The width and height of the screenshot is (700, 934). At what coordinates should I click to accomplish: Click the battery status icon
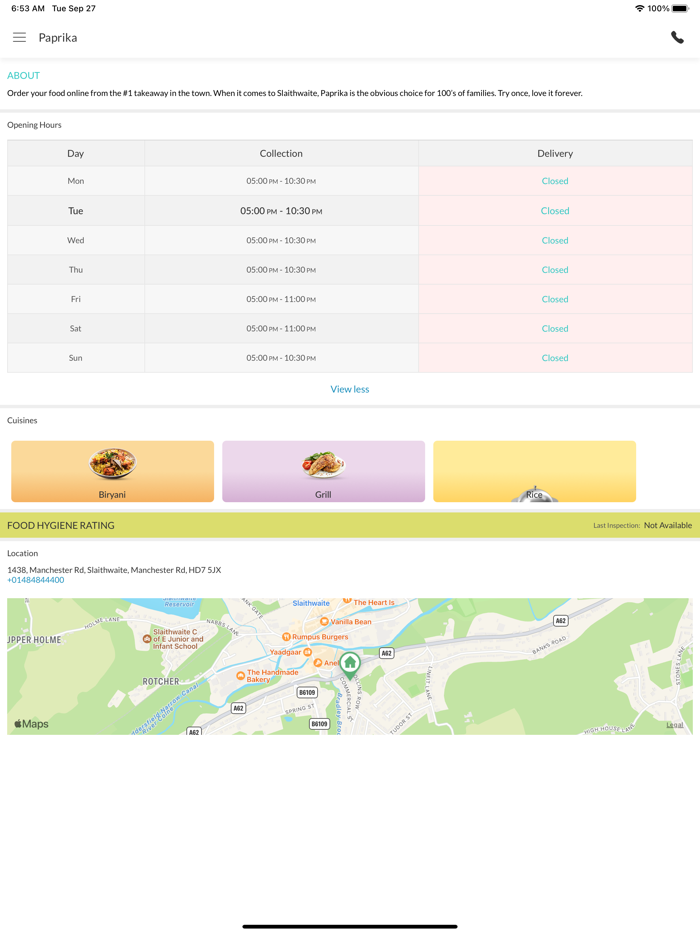click(x=680, y=8)
